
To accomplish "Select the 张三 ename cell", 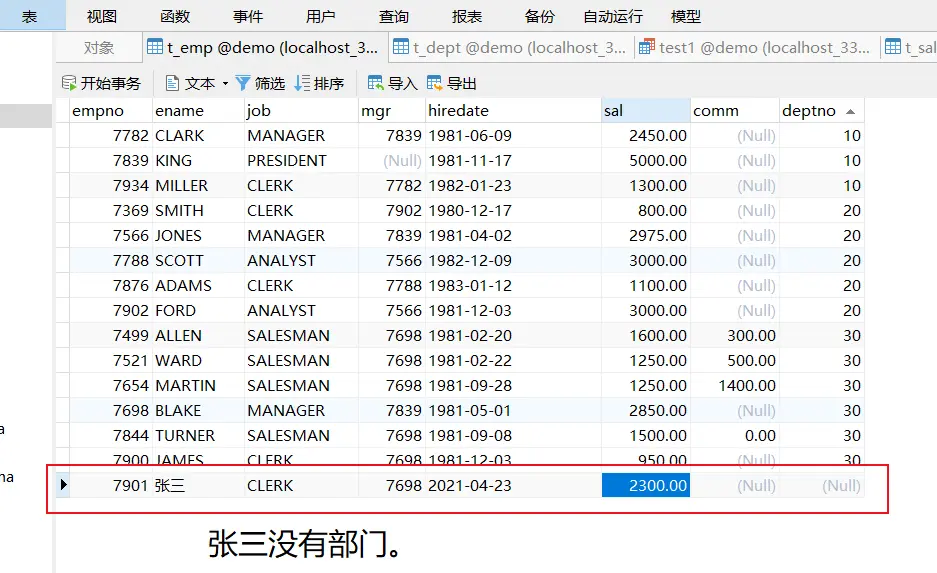I will pos(198,485).
